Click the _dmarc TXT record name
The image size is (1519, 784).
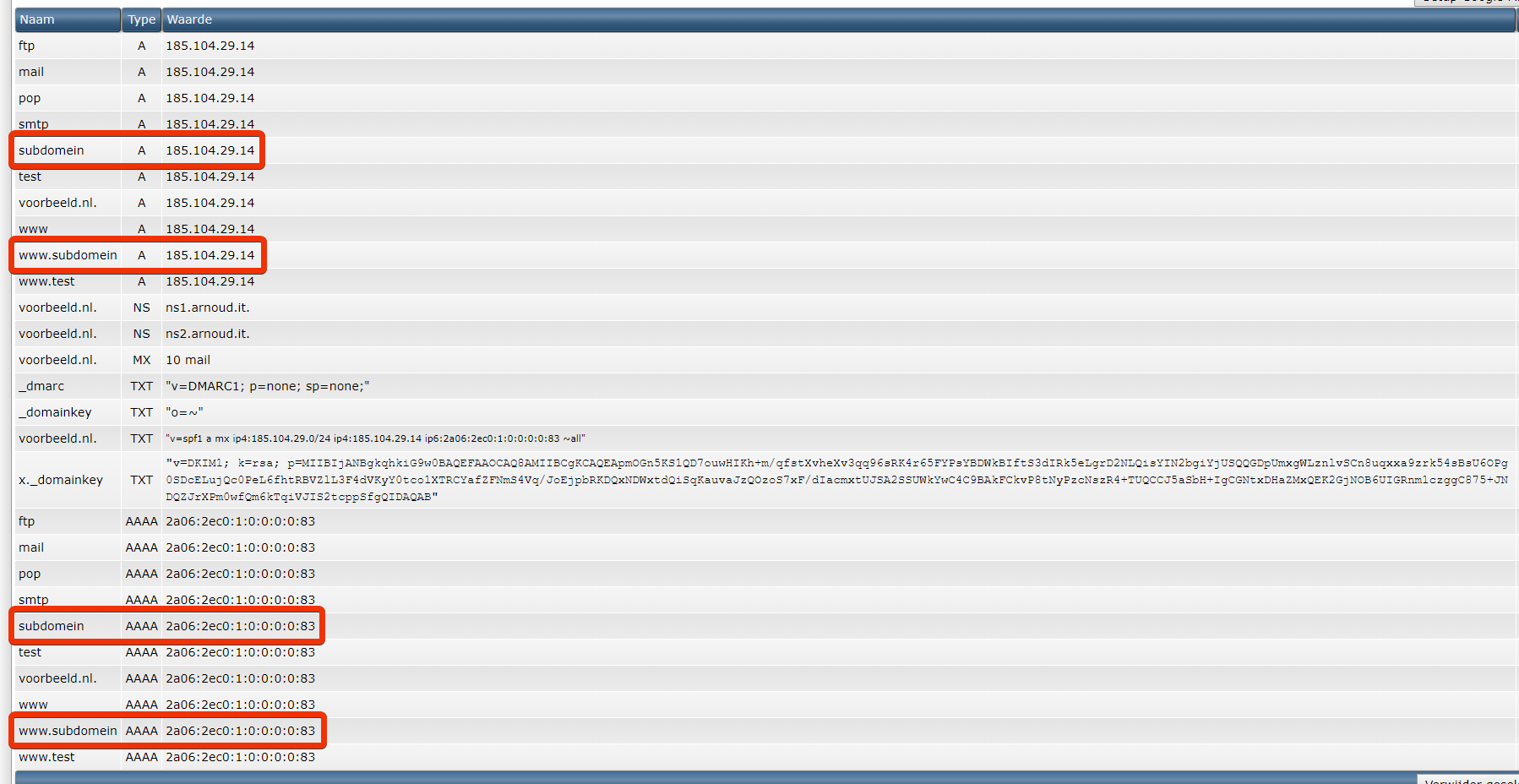click(41, 386)
